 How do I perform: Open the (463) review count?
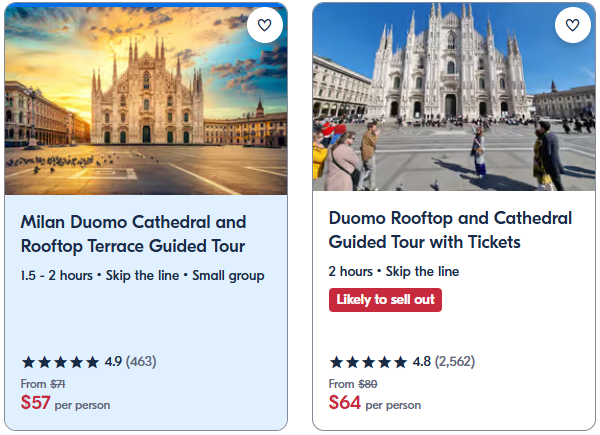[x=141, y=362]
